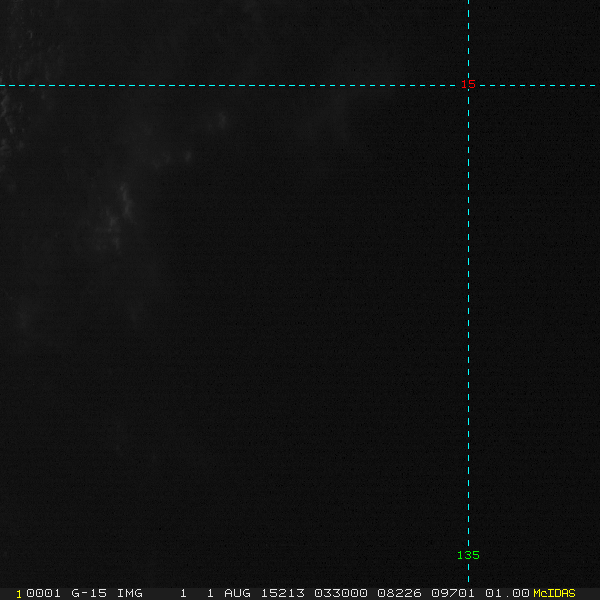Screen dimensions: 600x600
Task: Click the red 15 latitude label
Action: coord(468,84)
